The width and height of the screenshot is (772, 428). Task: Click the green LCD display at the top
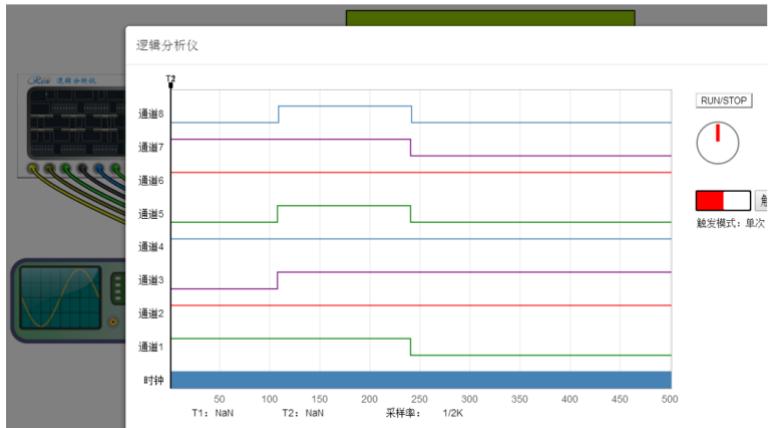tap(490, 18)
